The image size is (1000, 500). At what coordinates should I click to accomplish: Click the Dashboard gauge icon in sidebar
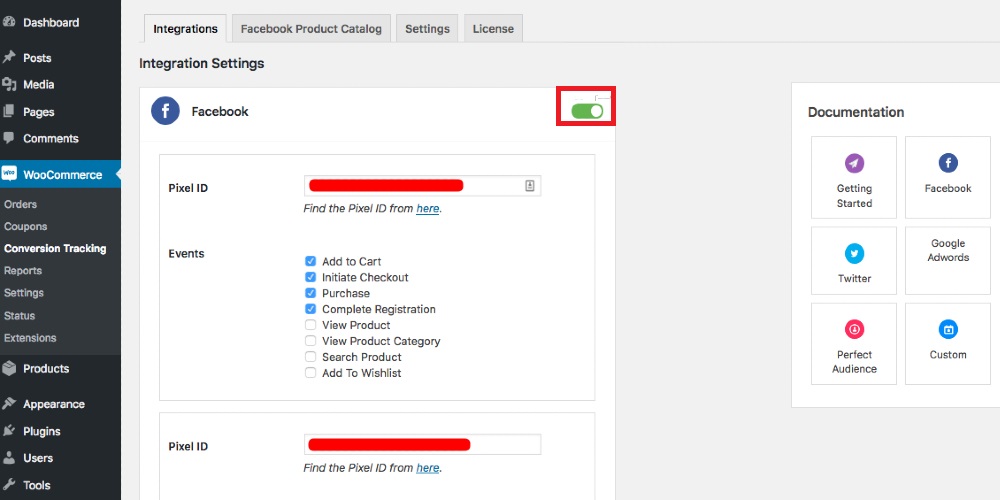pos(8,22)
